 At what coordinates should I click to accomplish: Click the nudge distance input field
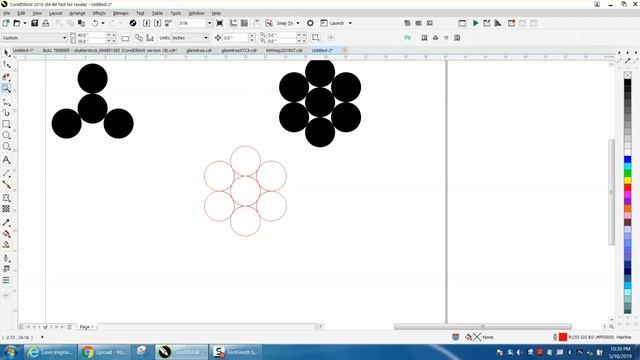235,38
